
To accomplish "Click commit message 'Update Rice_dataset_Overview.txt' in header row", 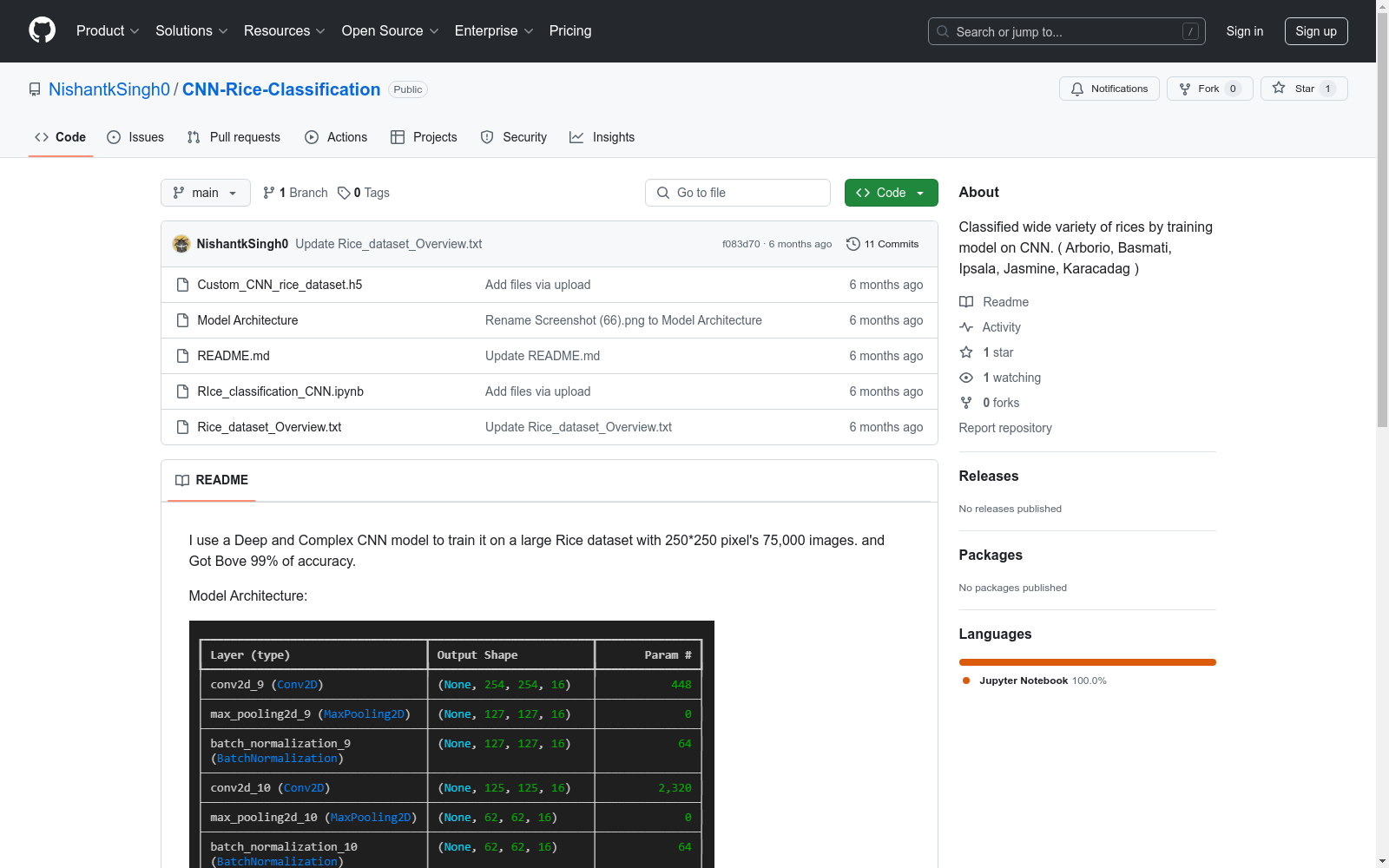I will click(x=388, y=244).
